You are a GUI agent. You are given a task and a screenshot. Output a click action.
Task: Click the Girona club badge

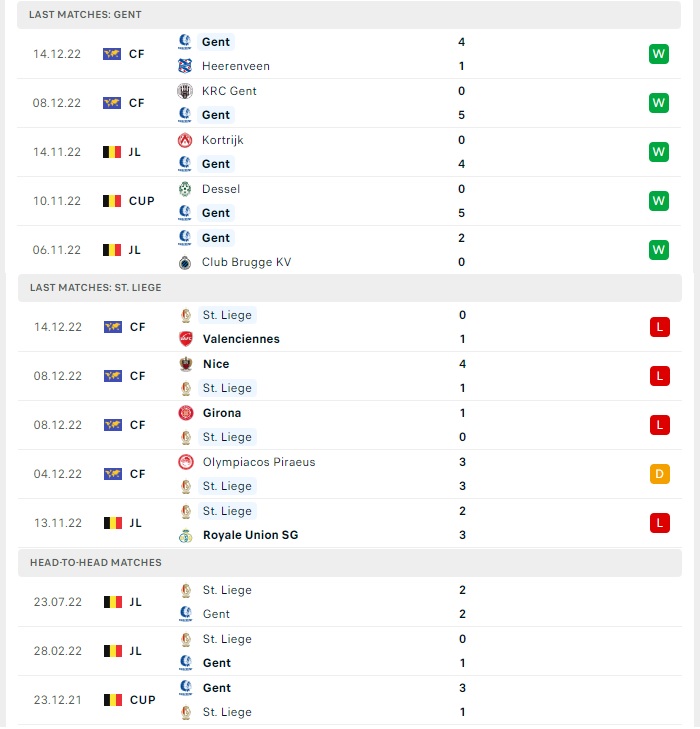186,413
